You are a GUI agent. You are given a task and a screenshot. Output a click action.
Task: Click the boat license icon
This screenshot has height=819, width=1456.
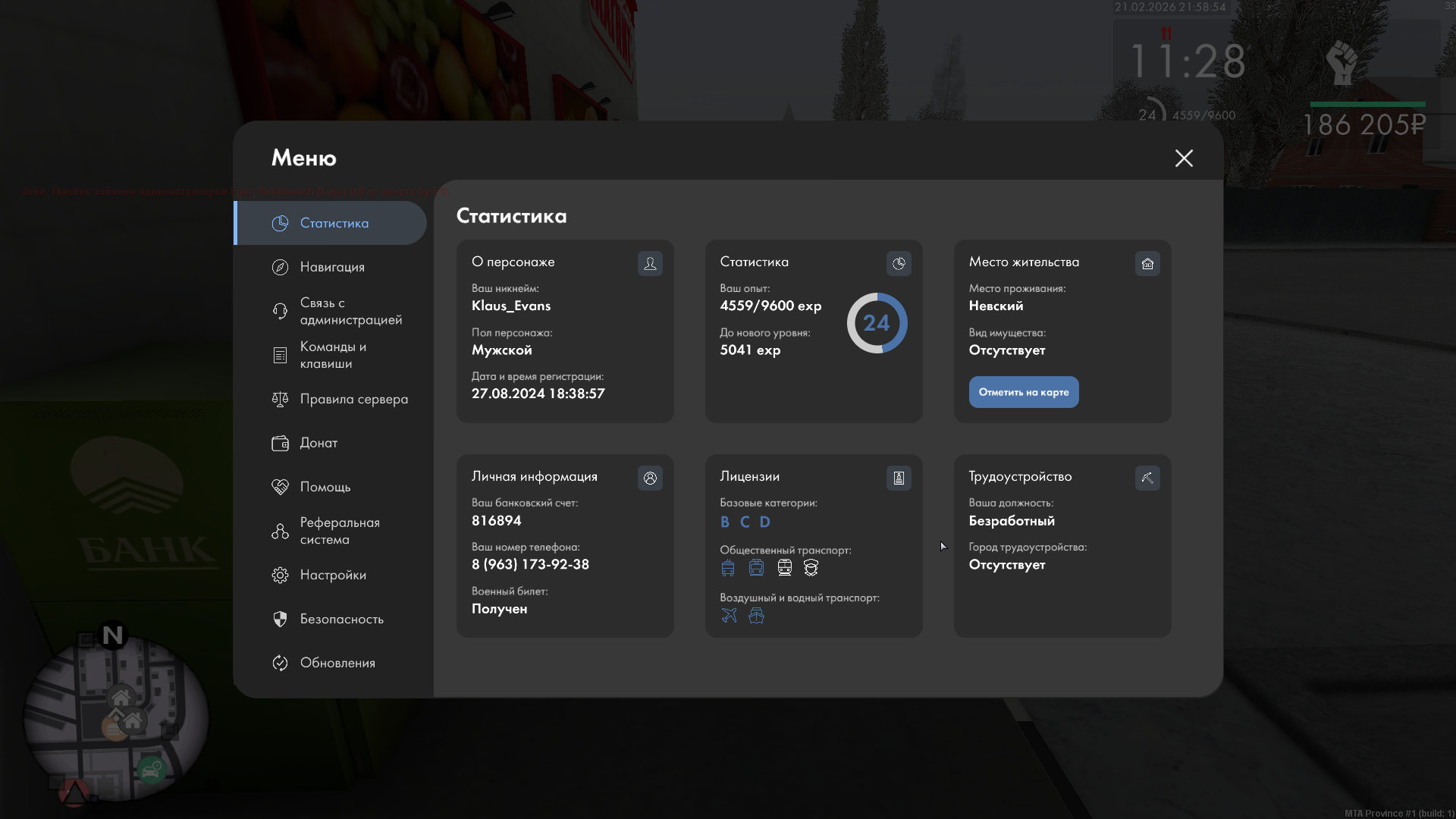(756, 616)
